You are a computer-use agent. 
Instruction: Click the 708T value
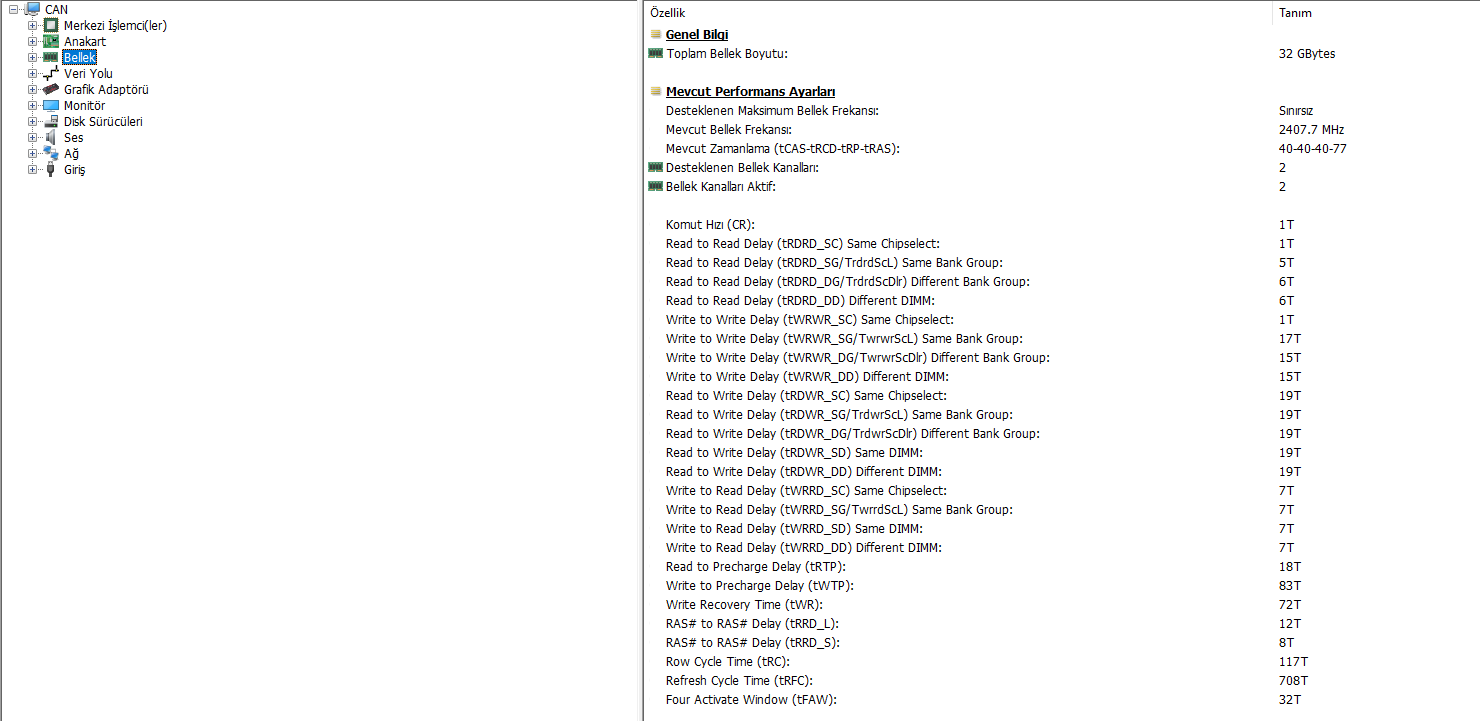[x=1294, y=680]
